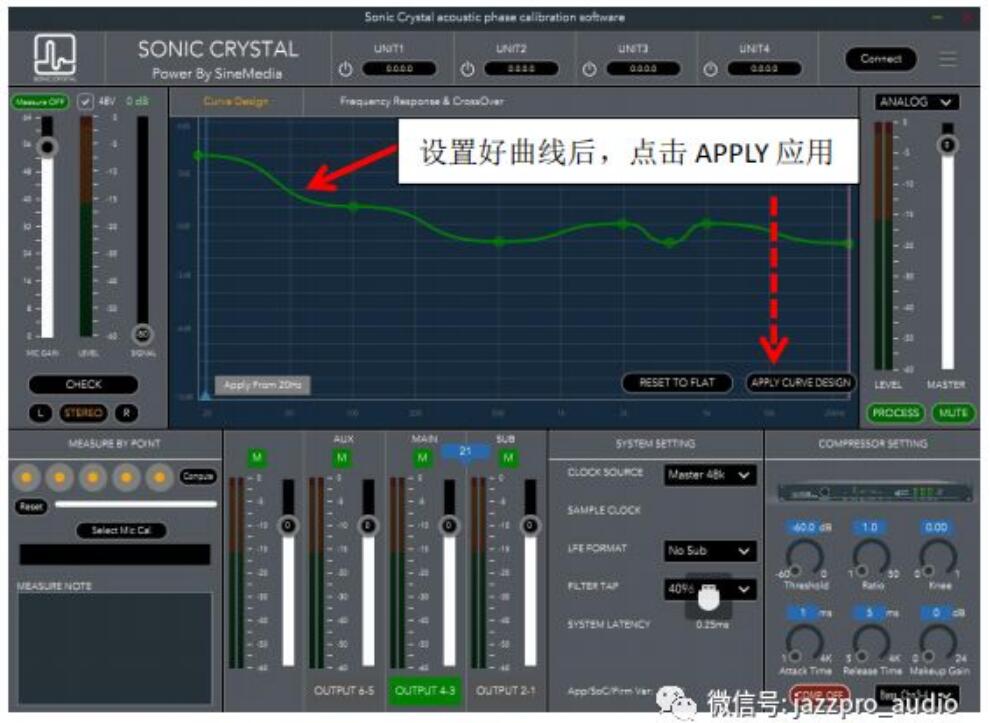Toggle the M mute on SUB channel
This screenshot has width=990, height=723.
click(x=508, y=457)
